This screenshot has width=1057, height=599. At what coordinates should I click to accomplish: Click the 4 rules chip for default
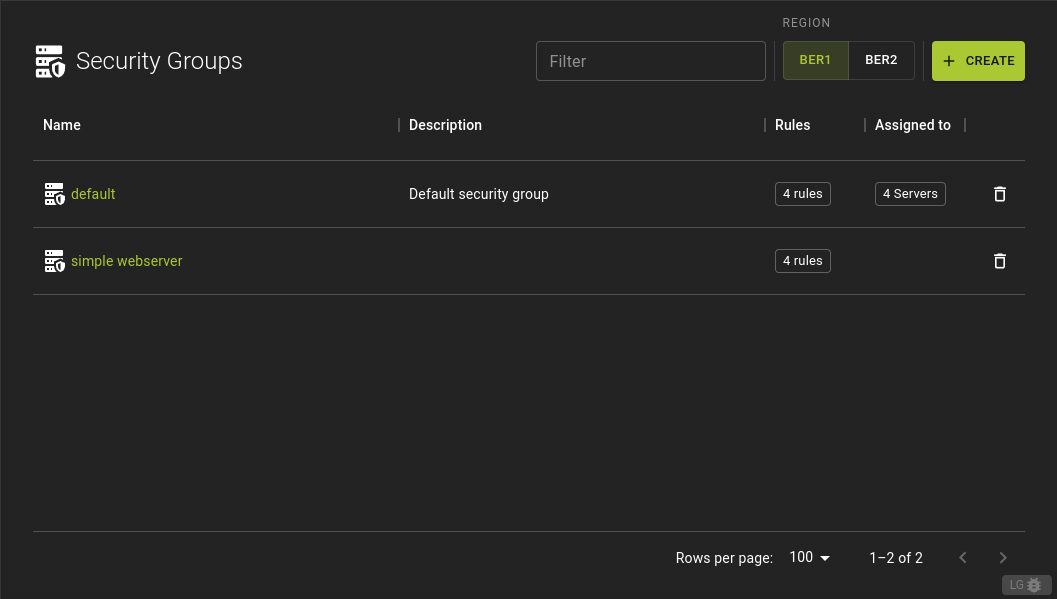(802, 194)
